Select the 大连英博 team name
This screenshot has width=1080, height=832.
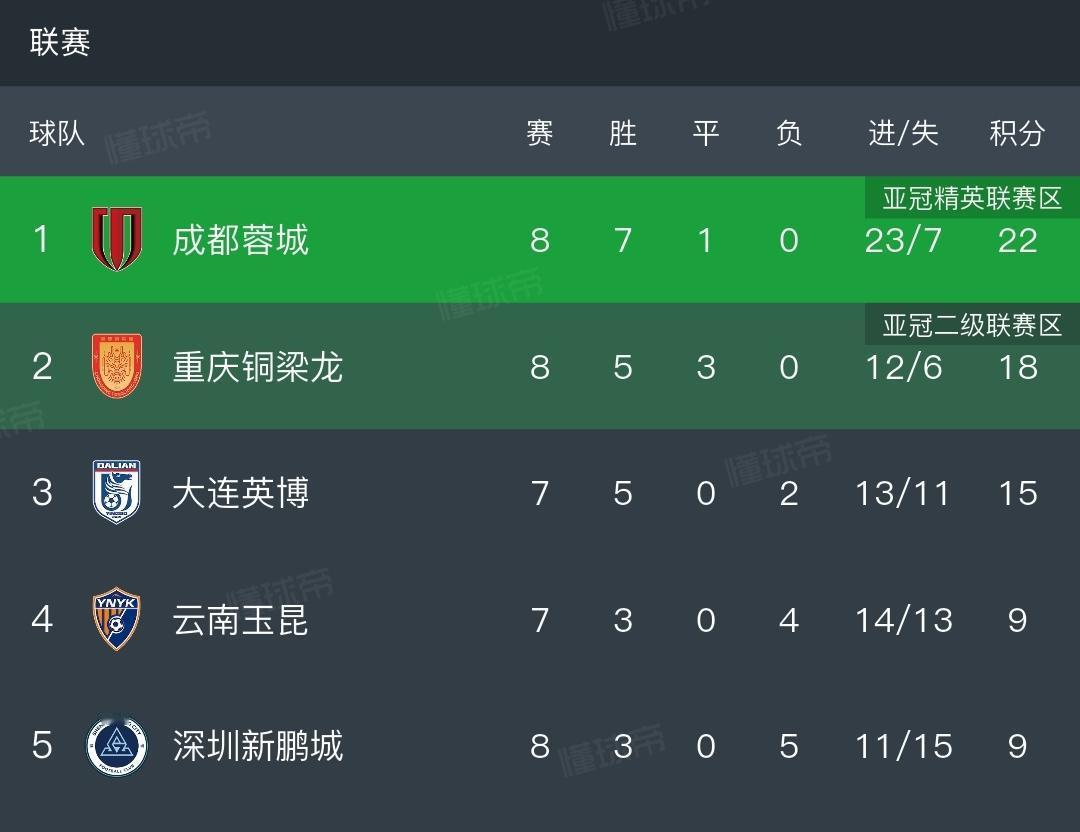[240, 493]
